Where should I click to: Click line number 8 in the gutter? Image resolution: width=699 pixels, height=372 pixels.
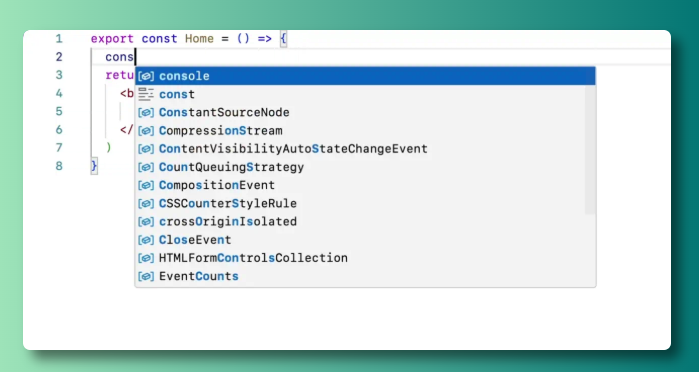click(x=59, y=166)
